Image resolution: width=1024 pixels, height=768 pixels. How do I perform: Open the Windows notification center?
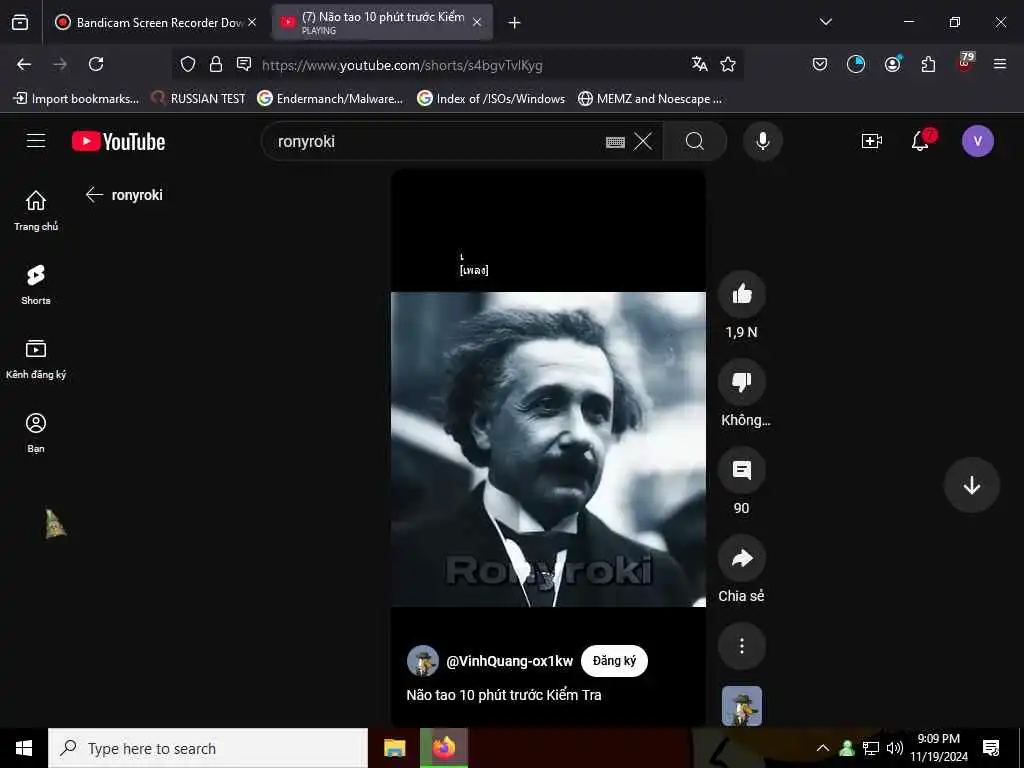tap(991, 748)
